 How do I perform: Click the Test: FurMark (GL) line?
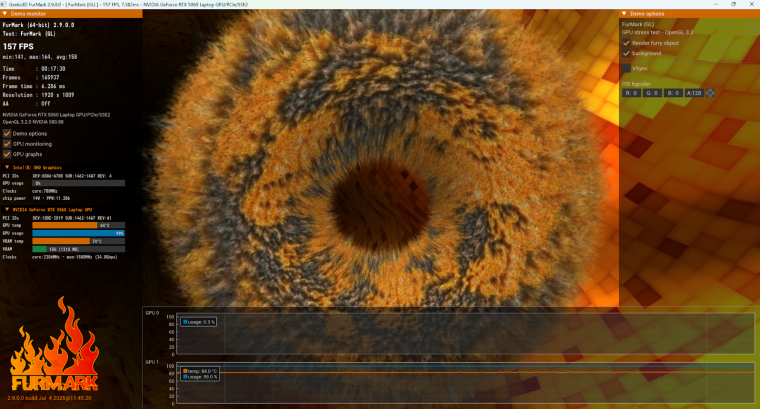pyautogui.click(x=29, y=34)
